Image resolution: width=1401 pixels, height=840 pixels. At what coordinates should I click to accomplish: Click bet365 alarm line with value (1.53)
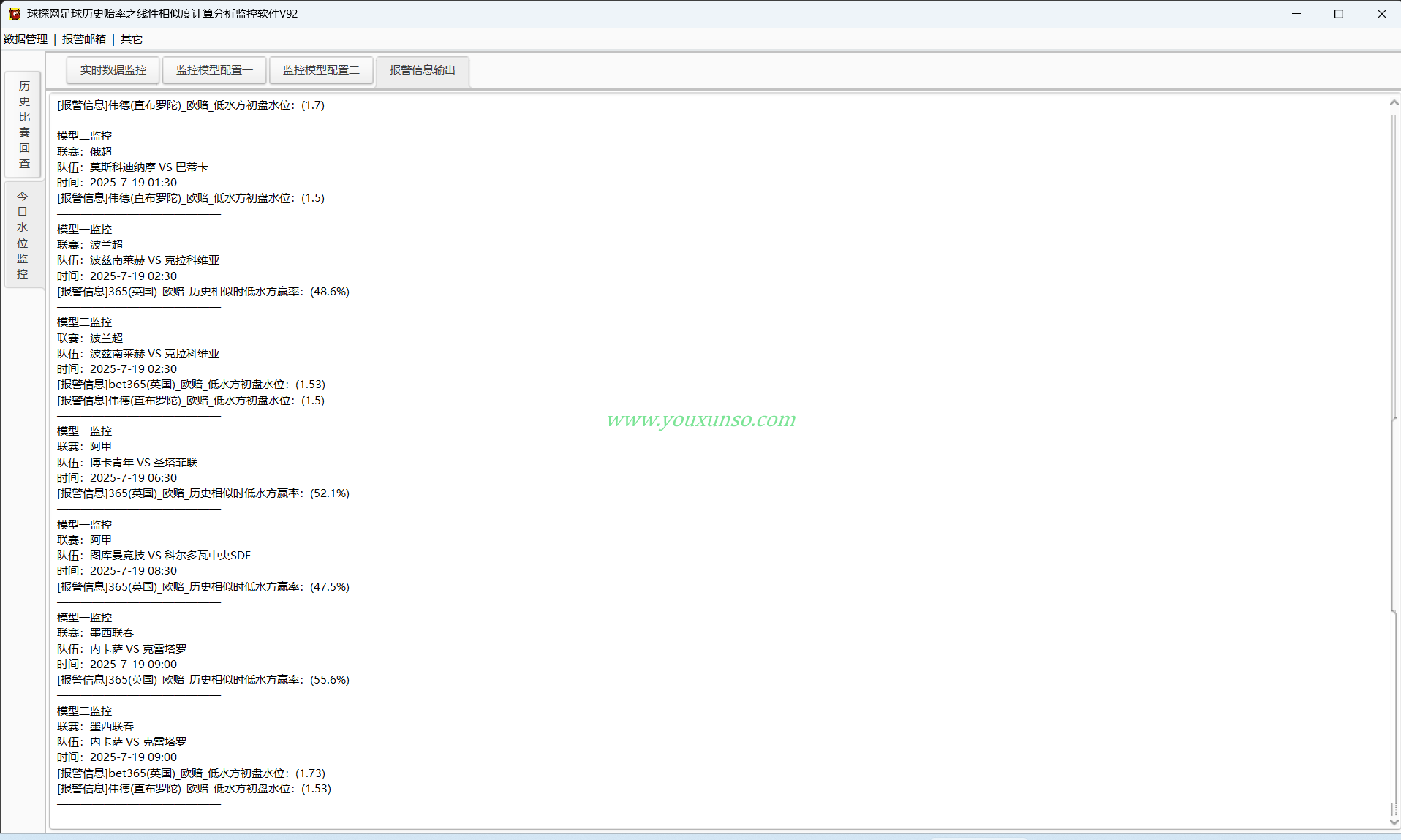tap(192, 385)
